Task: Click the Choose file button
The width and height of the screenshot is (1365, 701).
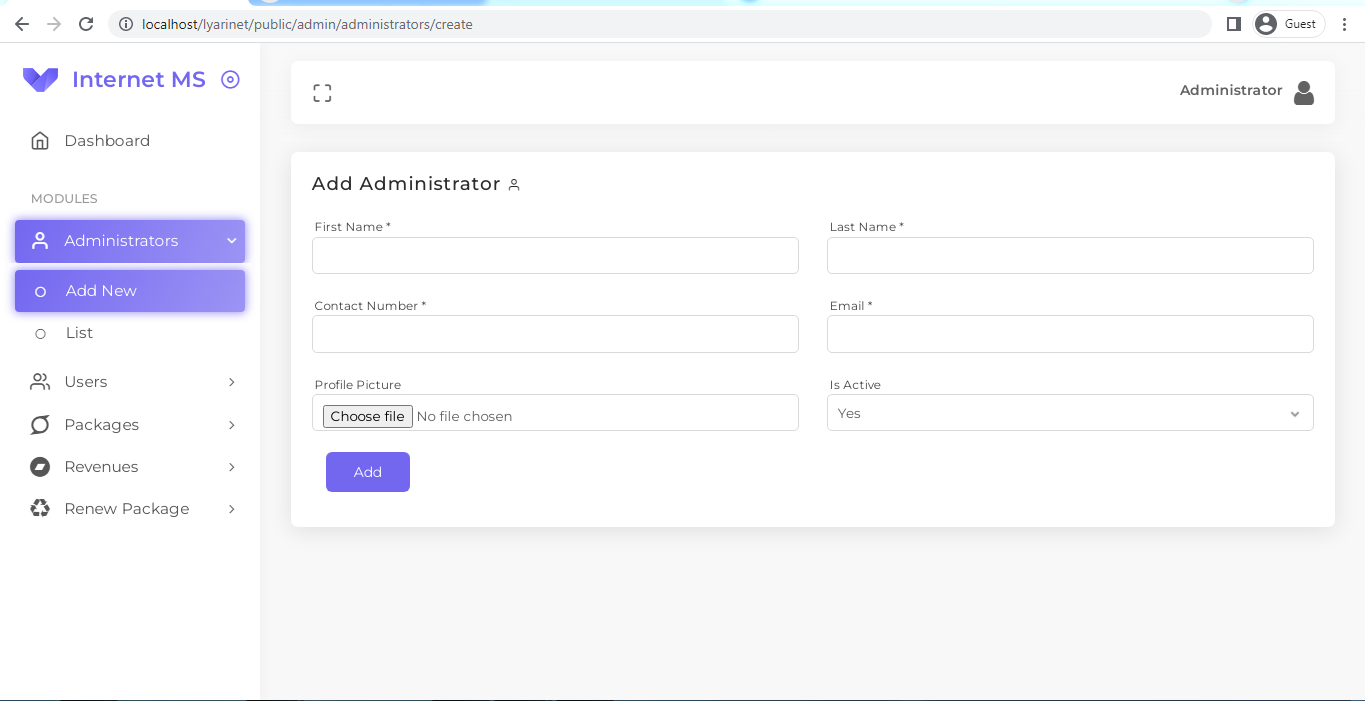Action: point(367,416)
